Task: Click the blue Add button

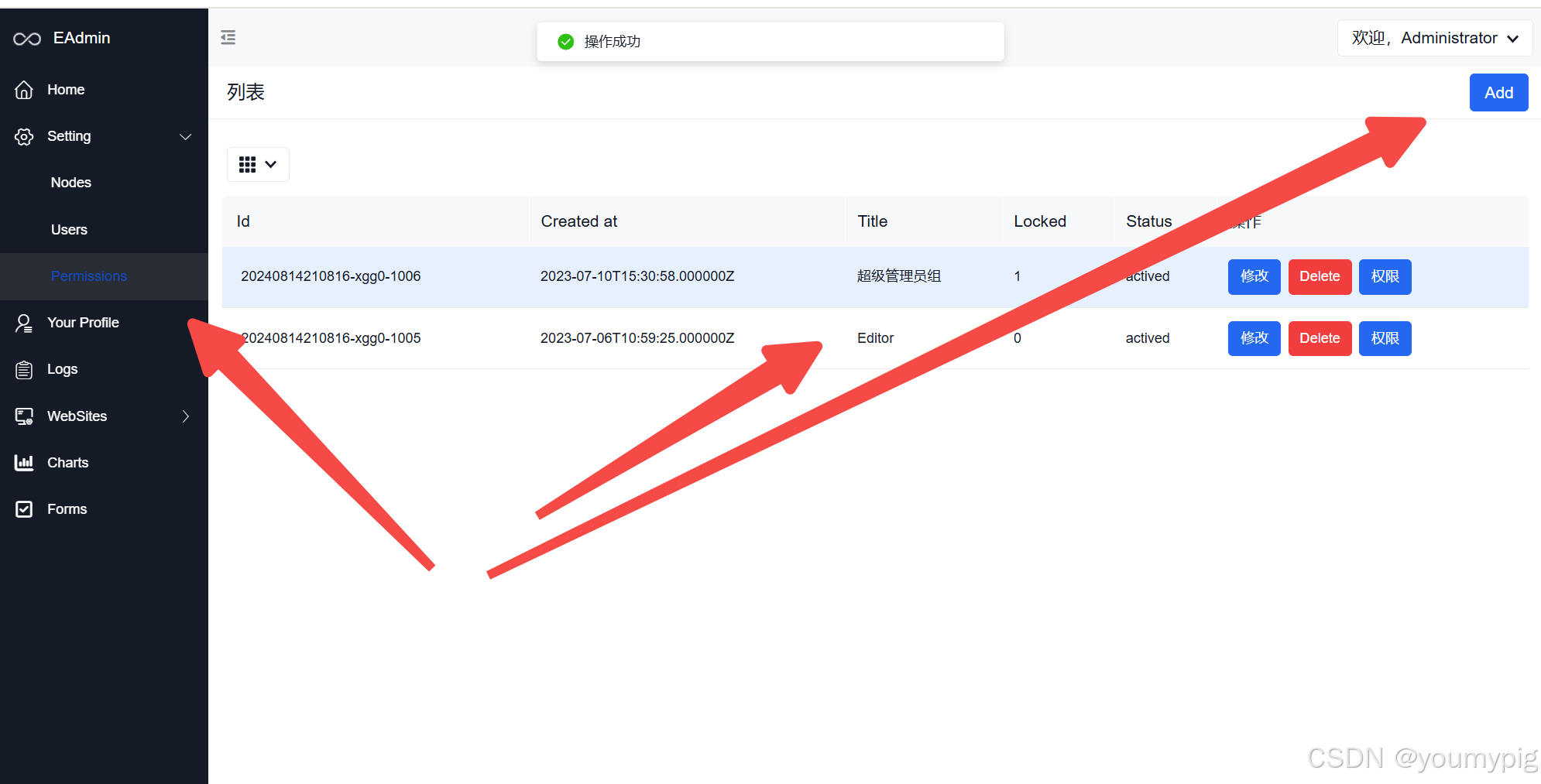Action: click(1498, 93)
